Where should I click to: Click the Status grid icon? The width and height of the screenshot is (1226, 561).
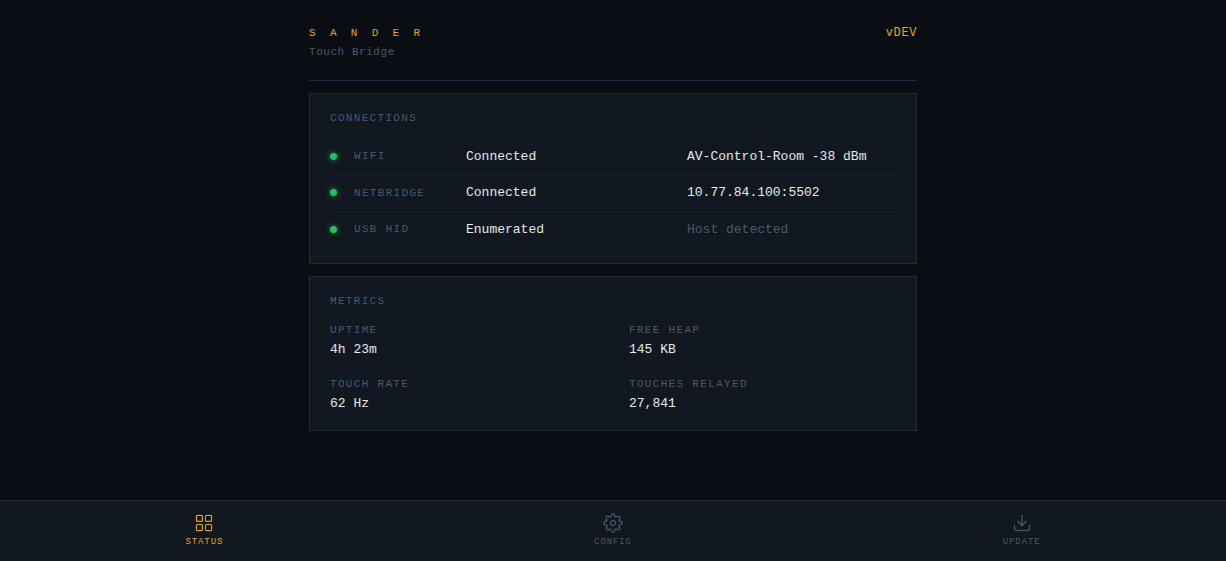[204, 523]
